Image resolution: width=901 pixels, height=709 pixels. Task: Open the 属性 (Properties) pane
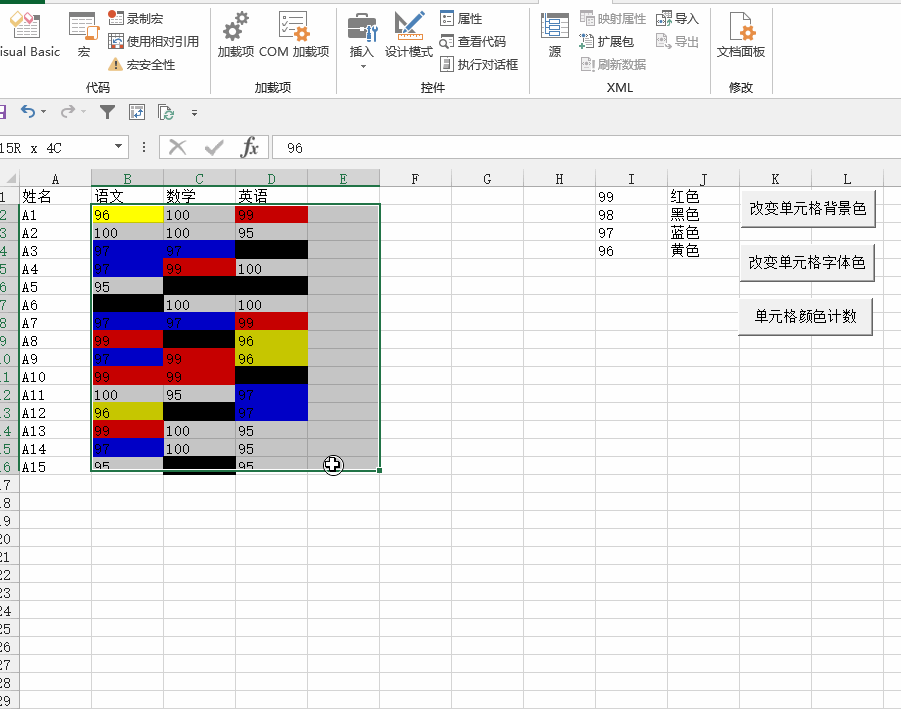click(458, 17)
